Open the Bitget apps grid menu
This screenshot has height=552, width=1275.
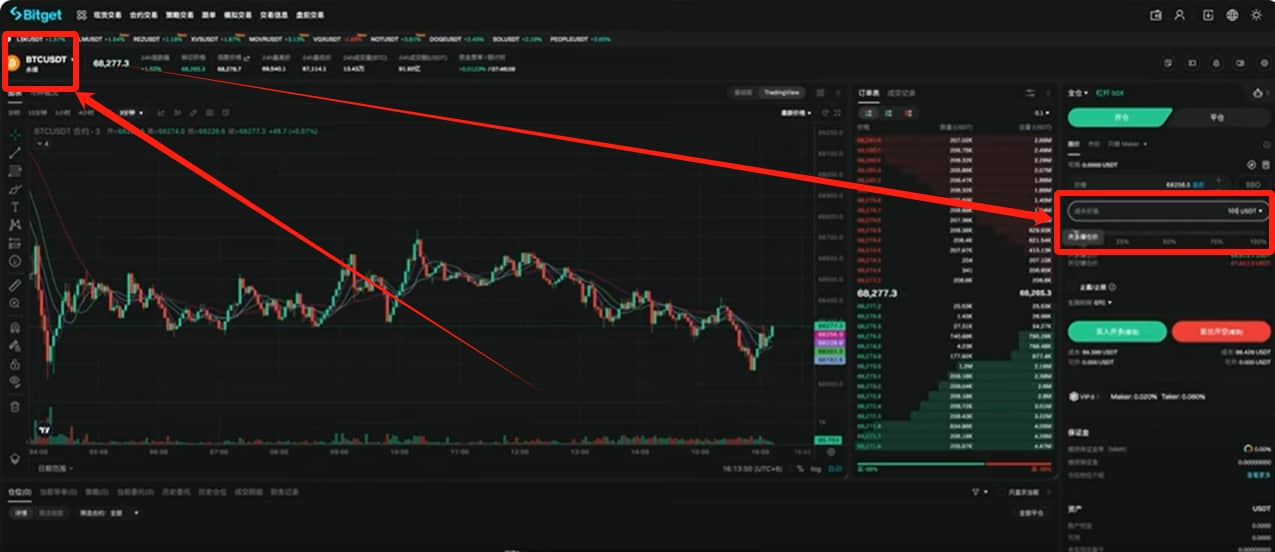pyautogui.click(x=81, y=15)
